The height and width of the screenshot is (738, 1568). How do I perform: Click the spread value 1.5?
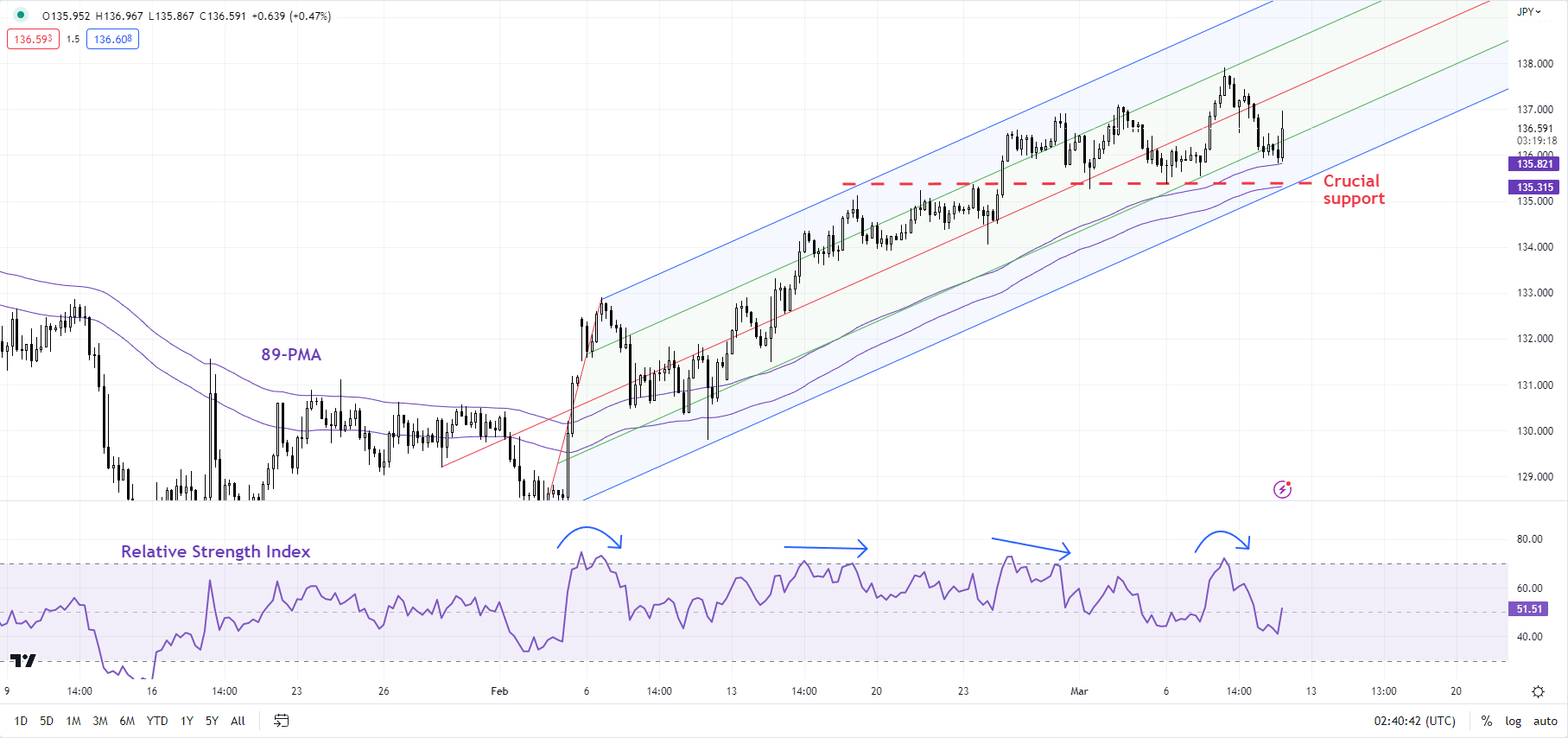(x=73, y=39)
